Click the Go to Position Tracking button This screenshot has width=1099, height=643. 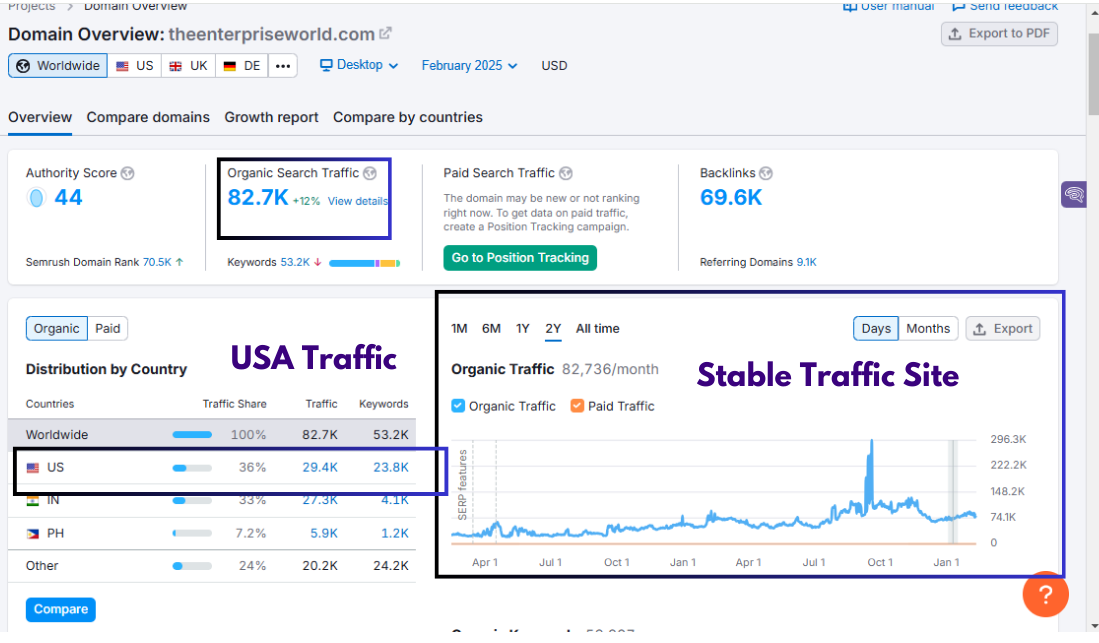tap(520, 258)
